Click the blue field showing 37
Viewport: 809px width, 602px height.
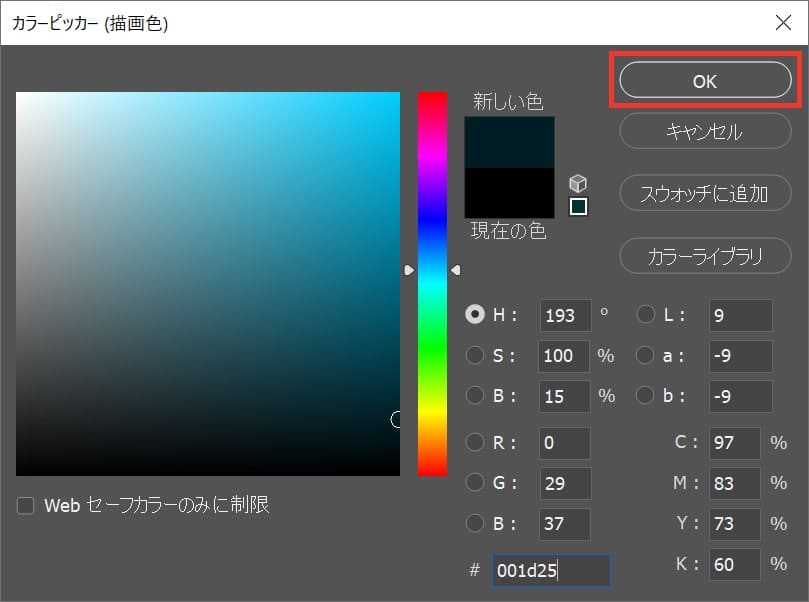[564, 524]
